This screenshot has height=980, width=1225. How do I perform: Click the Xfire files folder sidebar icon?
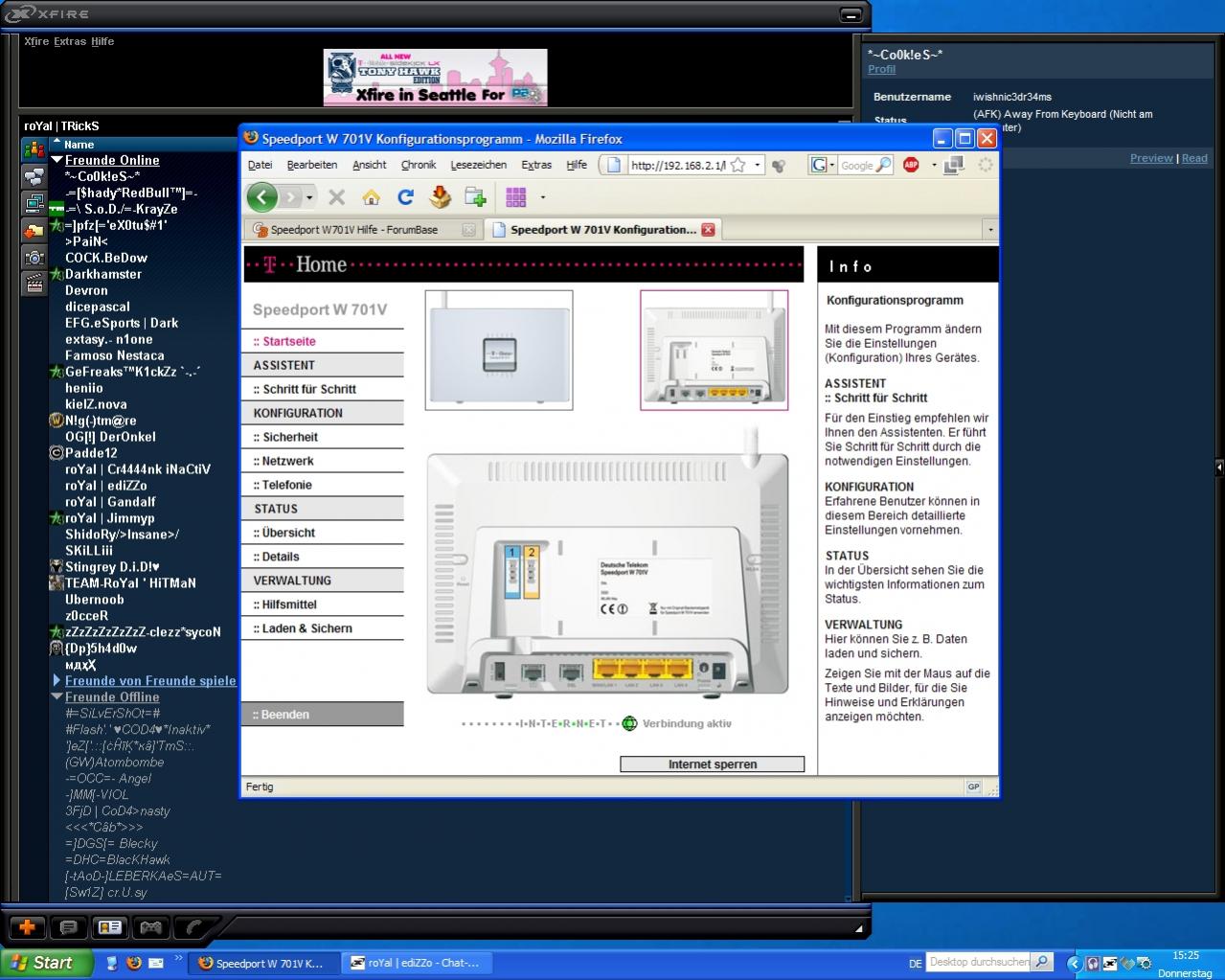(x=34, y=230)
